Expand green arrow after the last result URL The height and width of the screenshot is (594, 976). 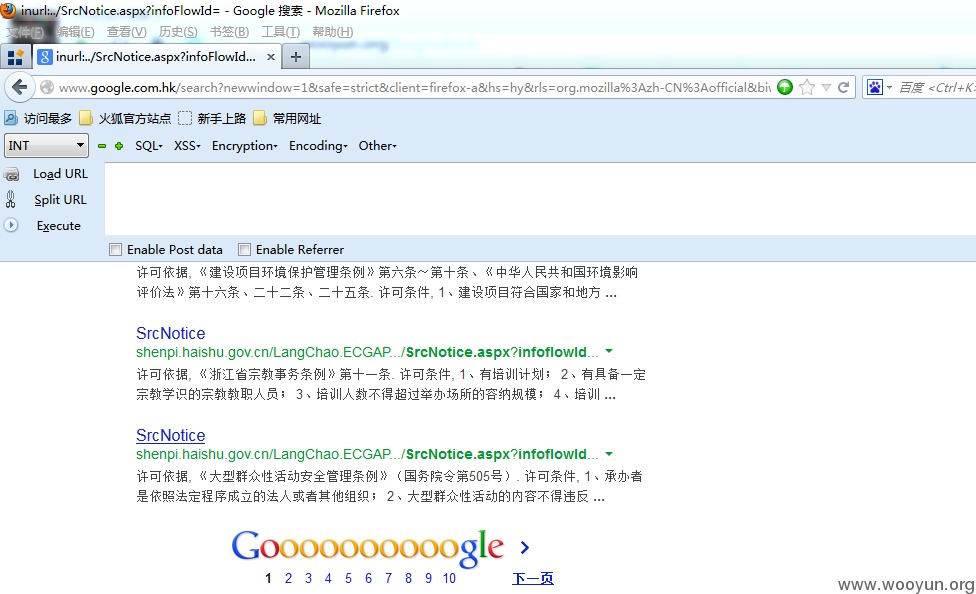click(x=609, y=454)
